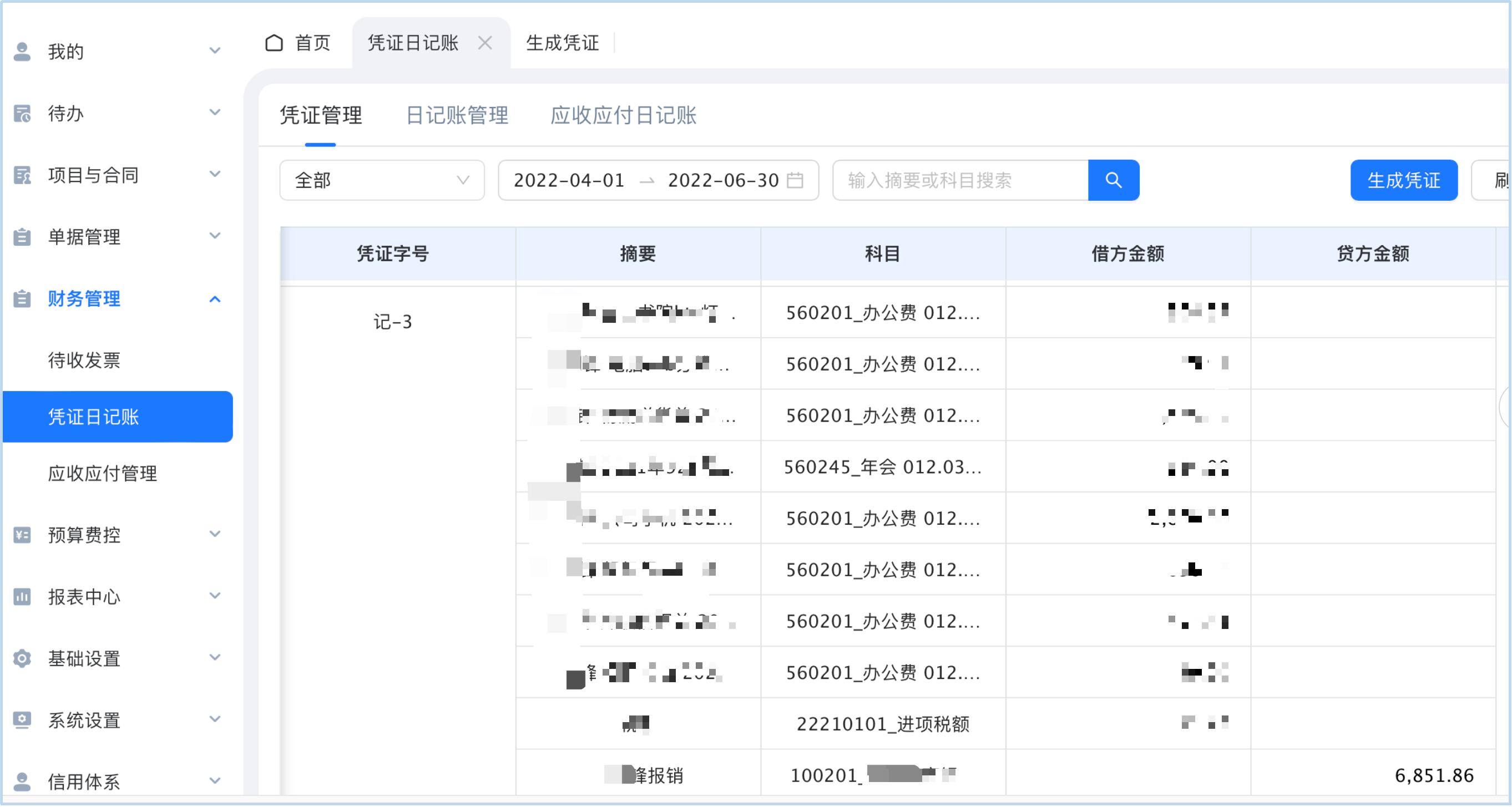Click the 预算费控 yen icon
The image size is (1512, 807).
point(22,535)
